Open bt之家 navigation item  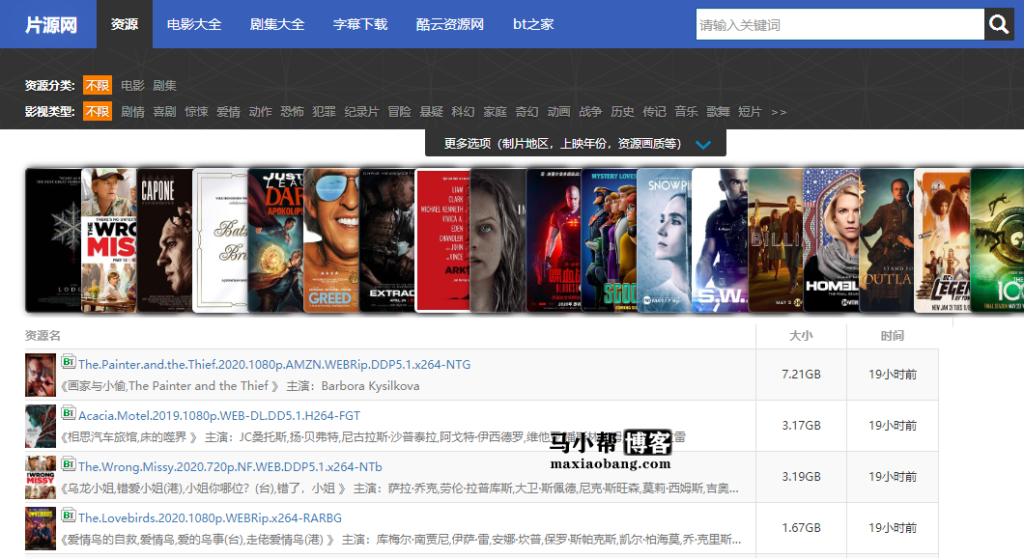click(533, 24)
